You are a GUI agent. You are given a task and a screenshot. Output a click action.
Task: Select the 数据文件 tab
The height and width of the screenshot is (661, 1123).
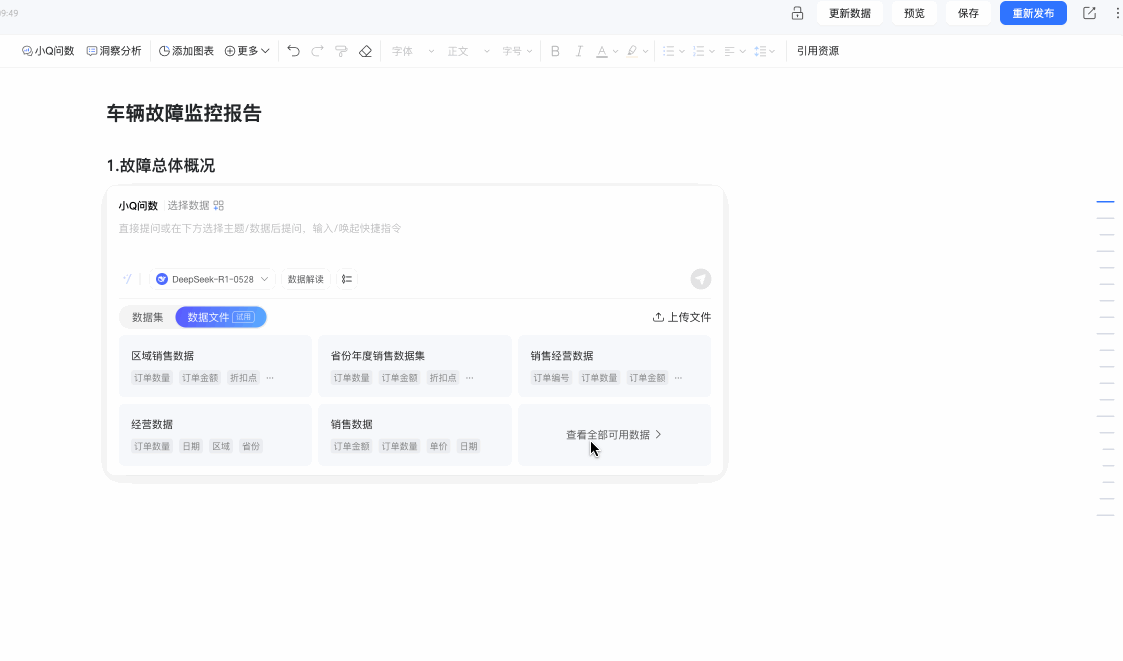pyautogui.click(x=221, y=317)
